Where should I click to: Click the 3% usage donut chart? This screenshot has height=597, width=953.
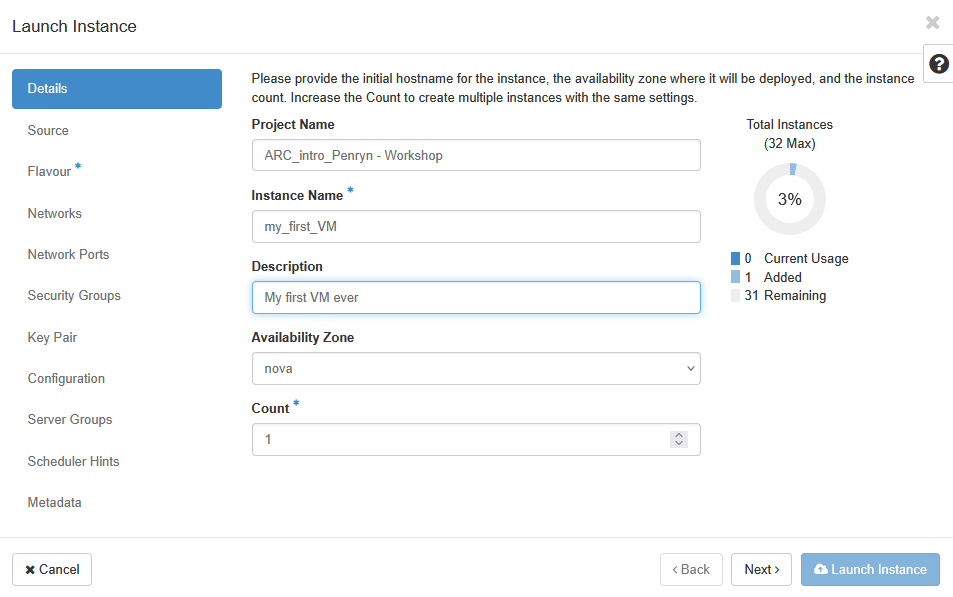(x=790, y=199)
